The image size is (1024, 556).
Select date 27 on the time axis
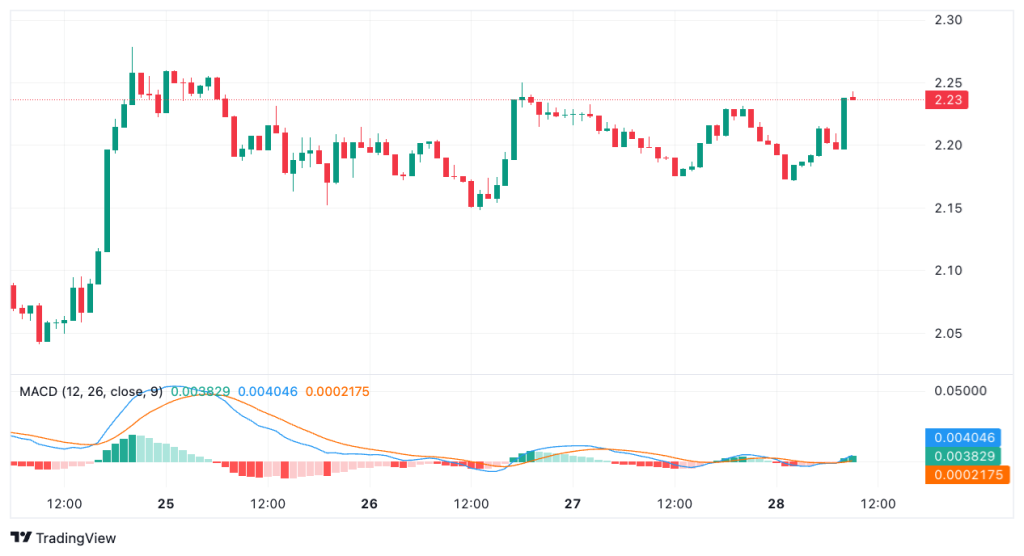click(573, 503)
